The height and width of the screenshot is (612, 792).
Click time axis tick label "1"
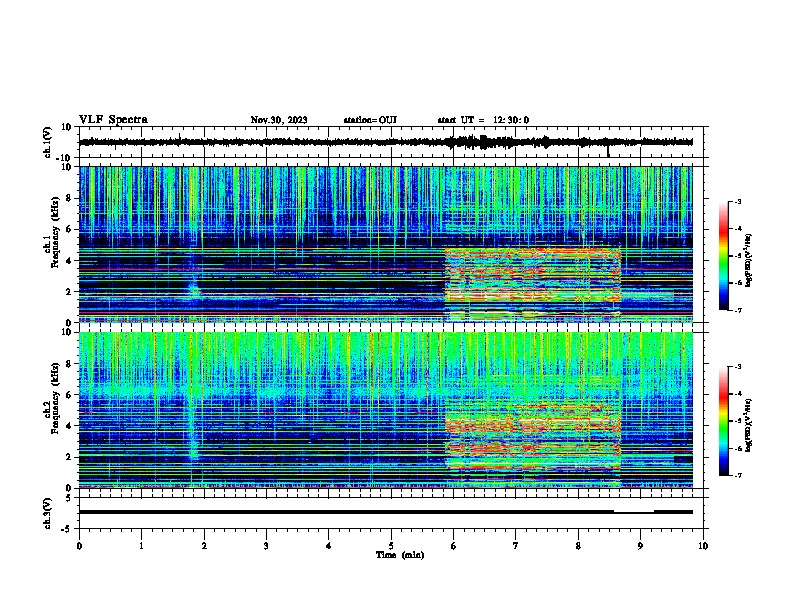[141, 546]
